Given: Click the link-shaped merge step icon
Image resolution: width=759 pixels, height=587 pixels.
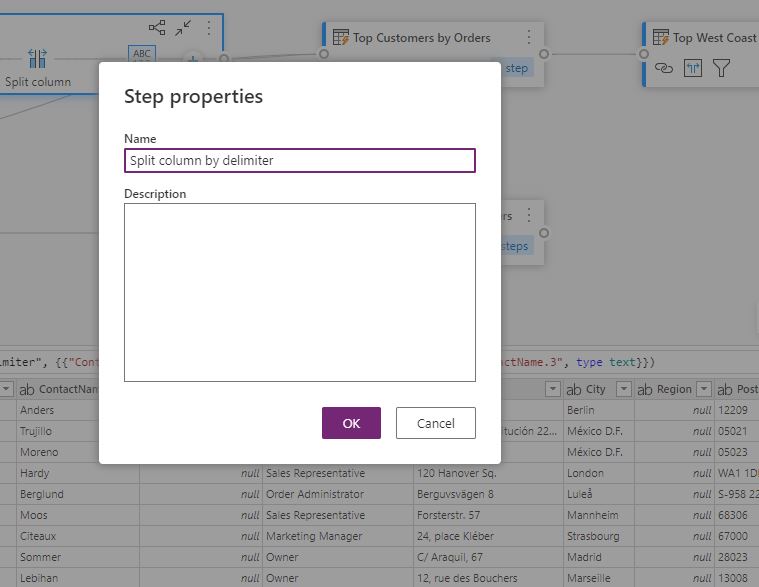Looking at the screenshot, I should pos(664,68).
